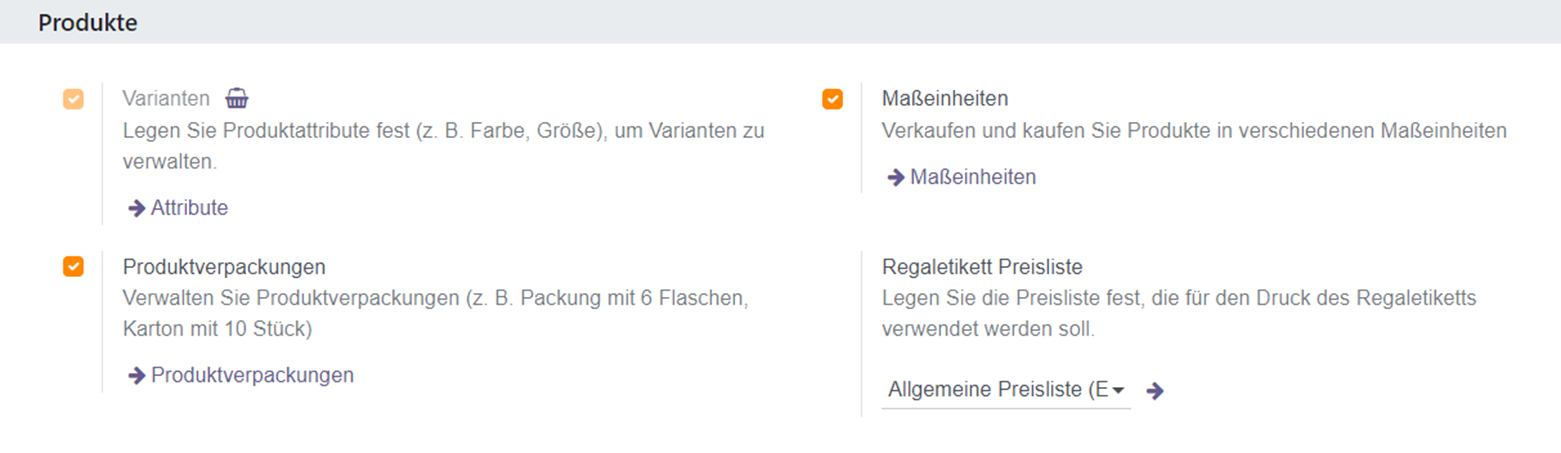Click the arrow icon before Attribute
1561x453 pixels.
click(137, 208)
